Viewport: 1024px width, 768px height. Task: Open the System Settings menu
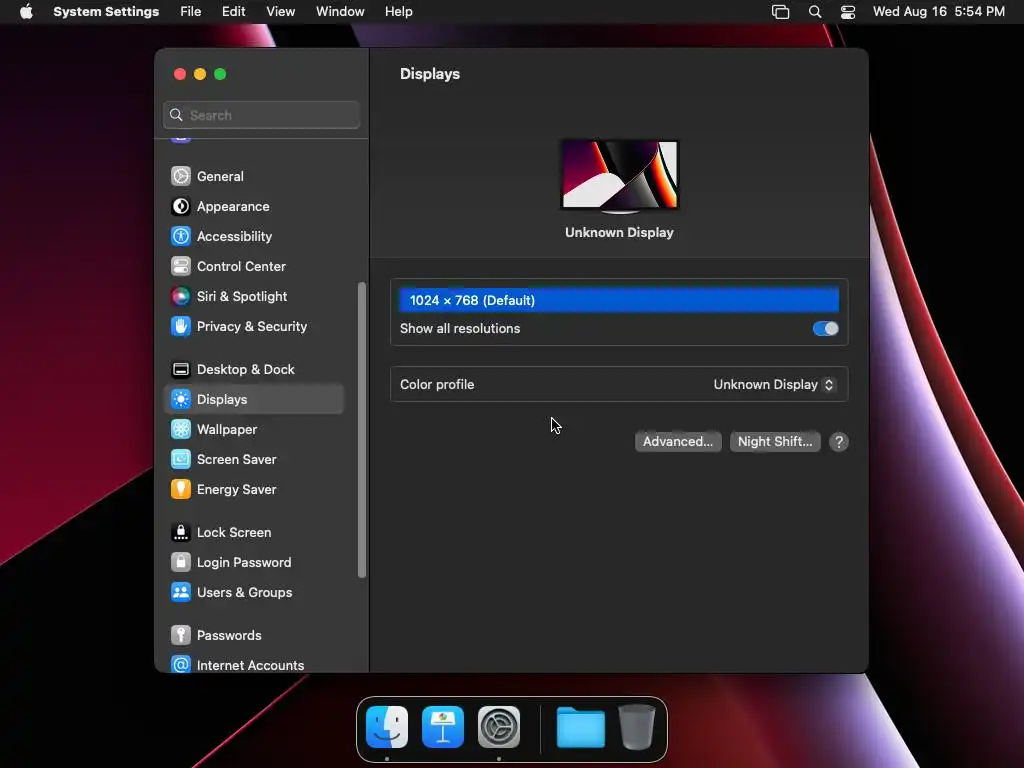(x=106, y=12)
